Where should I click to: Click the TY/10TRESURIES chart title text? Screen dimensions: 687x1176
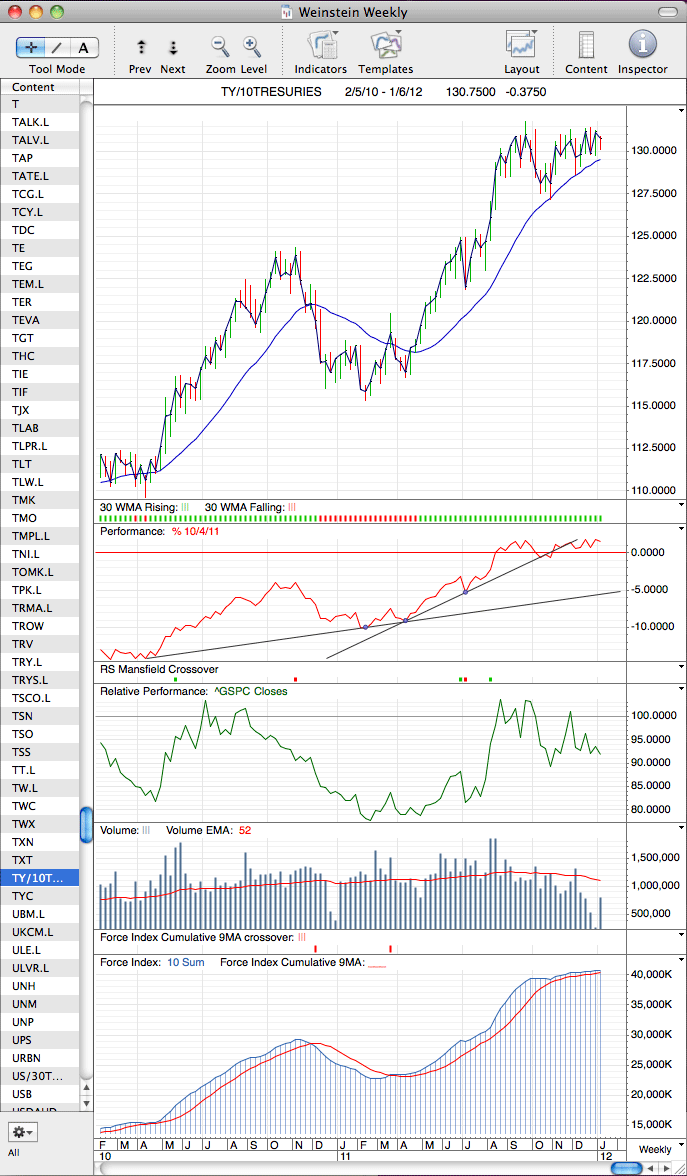[x=272, y=92]
